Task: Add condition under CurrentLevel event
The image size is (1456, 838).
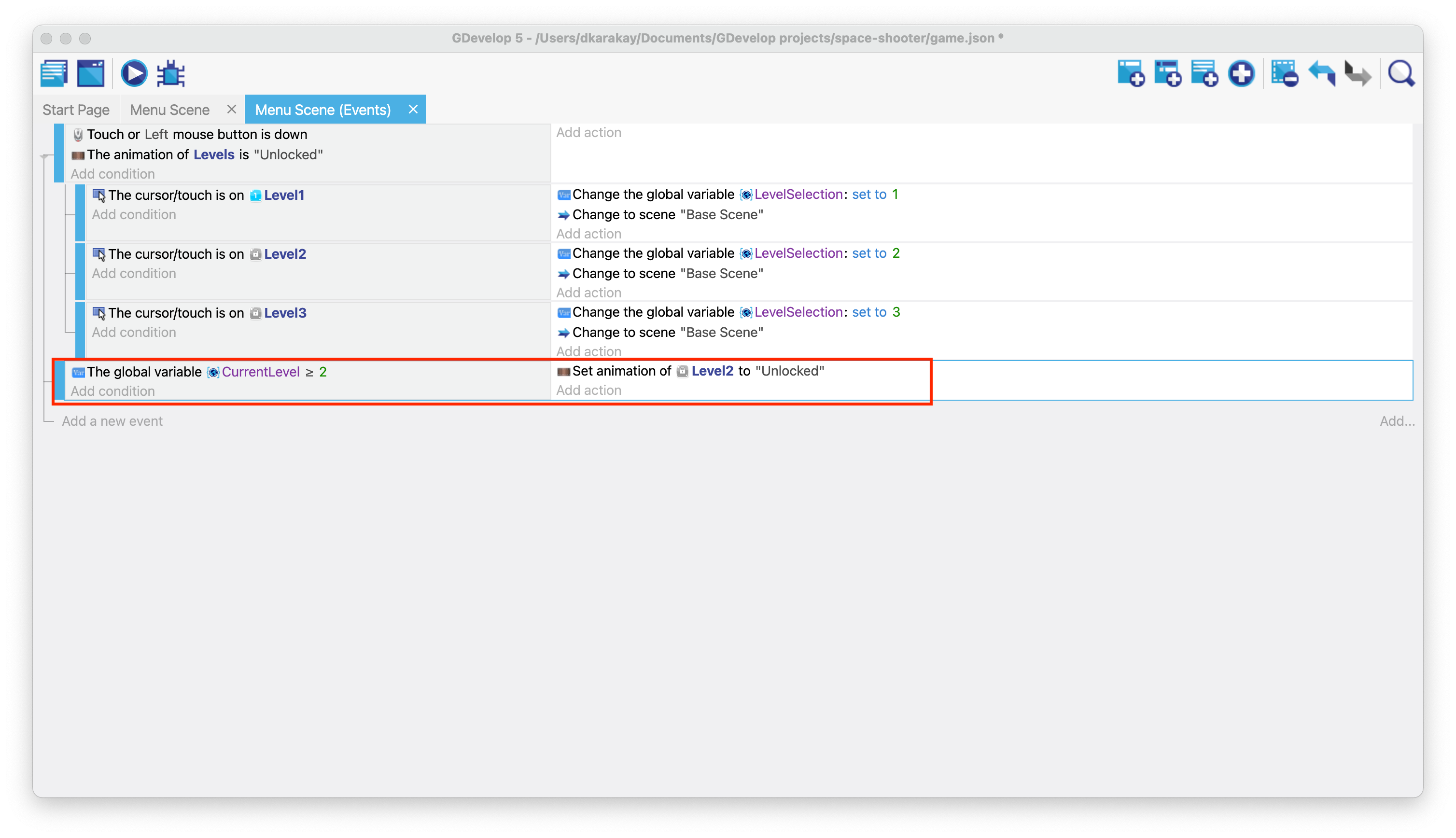Action: [x=113, y=391]
